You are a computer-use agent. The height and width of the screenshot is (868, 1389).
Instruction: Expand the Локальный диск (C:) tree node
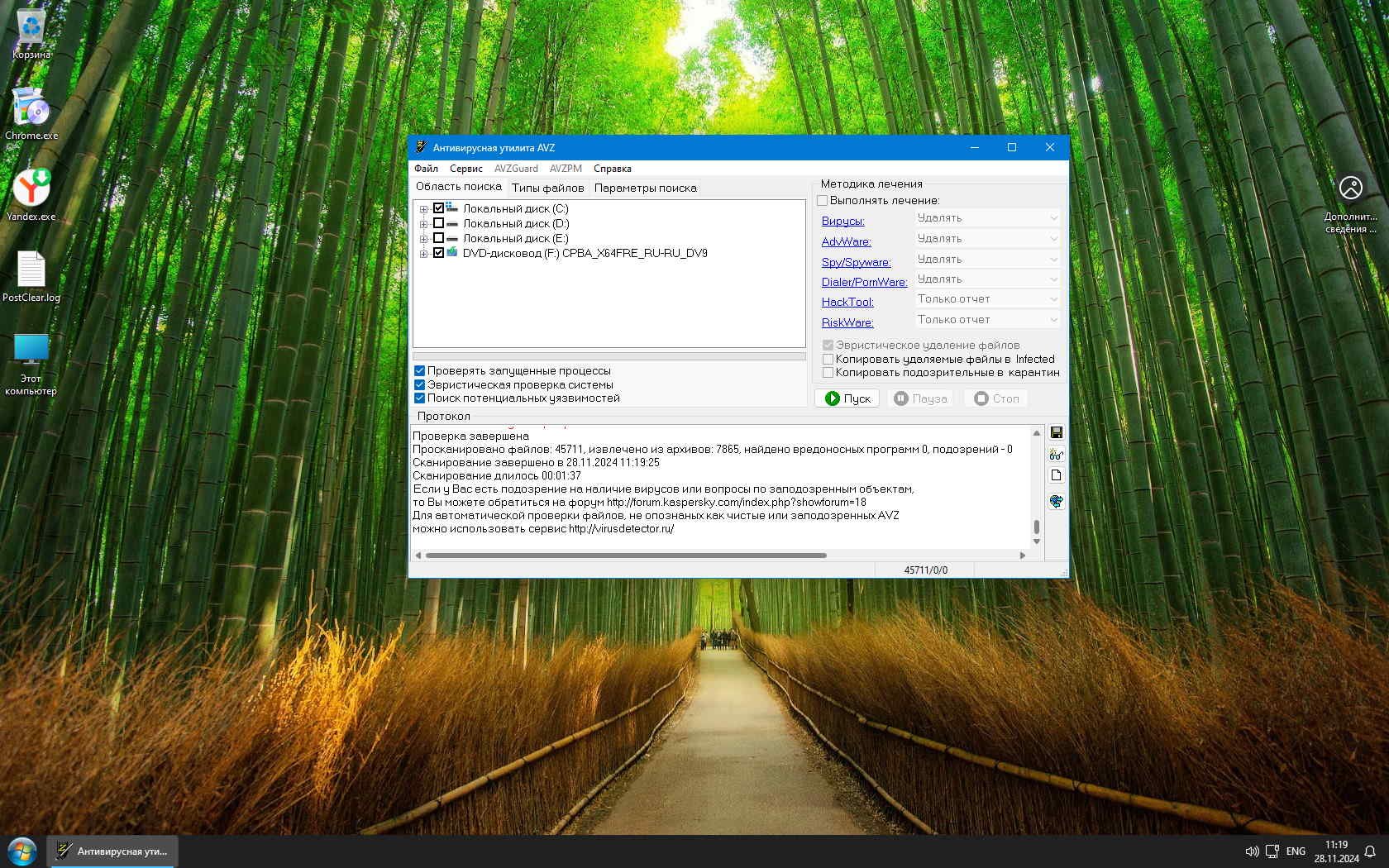423,209
